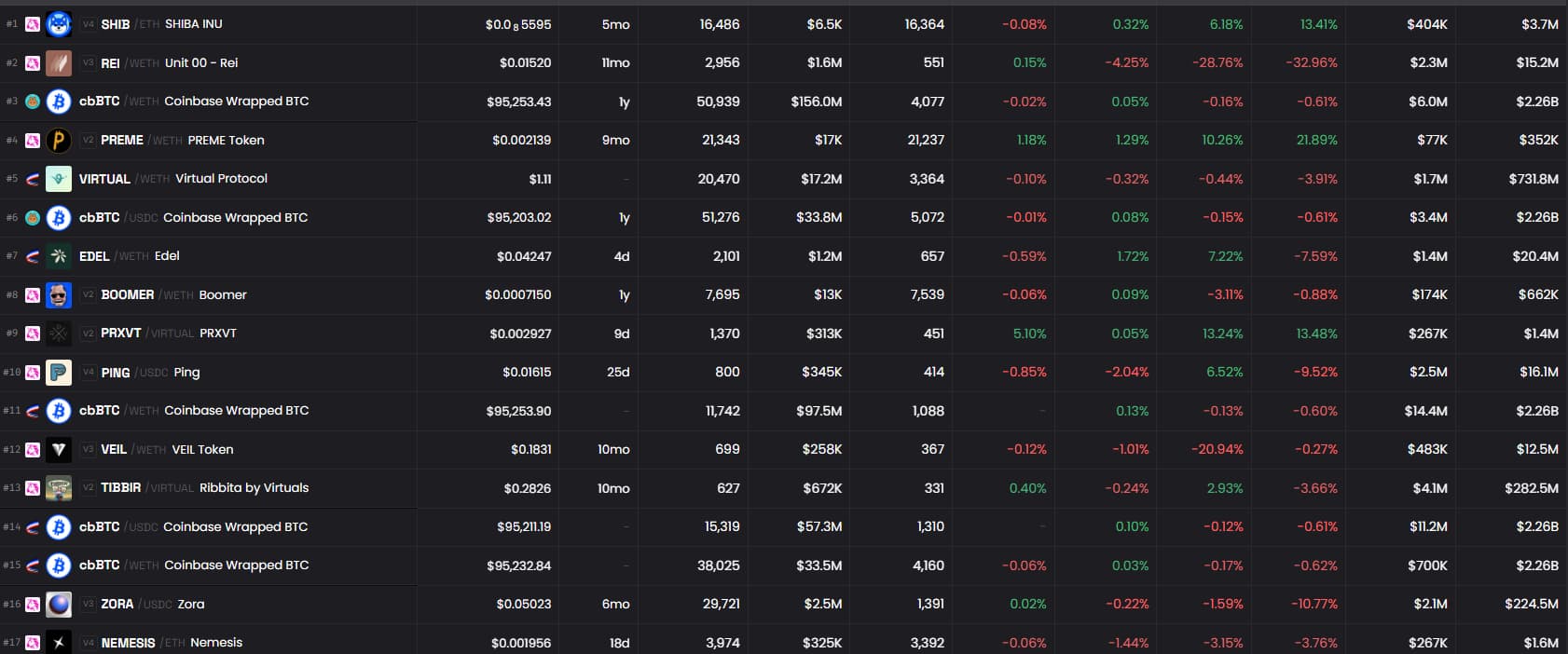Click the V3 version badge beside ZORA
Viewport: 1568px width, 654px height.
point(89,605)
